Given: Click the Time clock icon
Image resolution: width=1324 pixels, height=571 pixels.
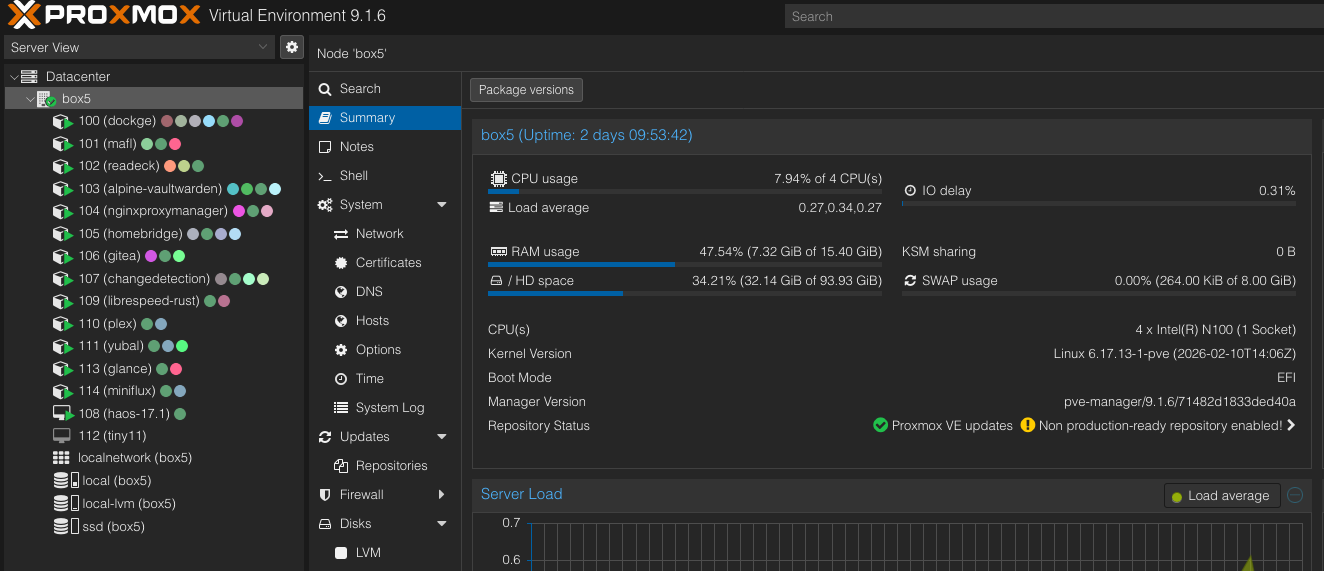Looking at the screenshot, I should click(x=340, y=379).
